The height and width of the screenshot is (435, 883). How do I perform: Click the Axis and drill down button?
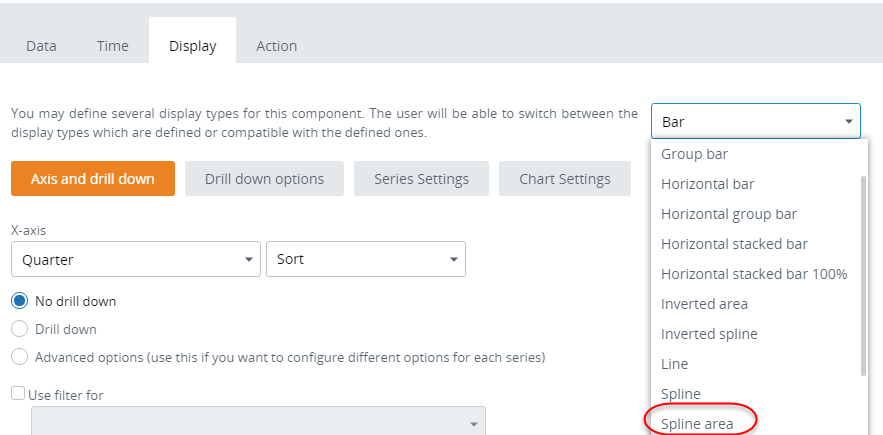pos(93,179)
